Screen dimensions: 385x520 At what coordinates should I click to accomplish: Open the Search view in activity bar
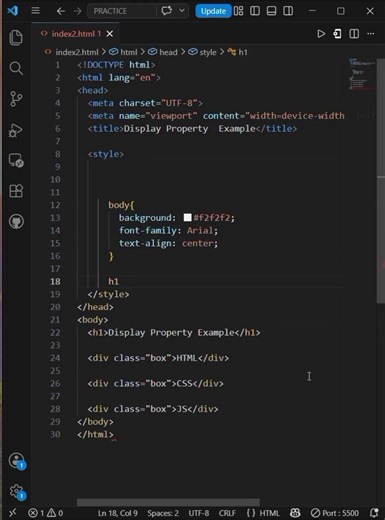click(16, 68)
